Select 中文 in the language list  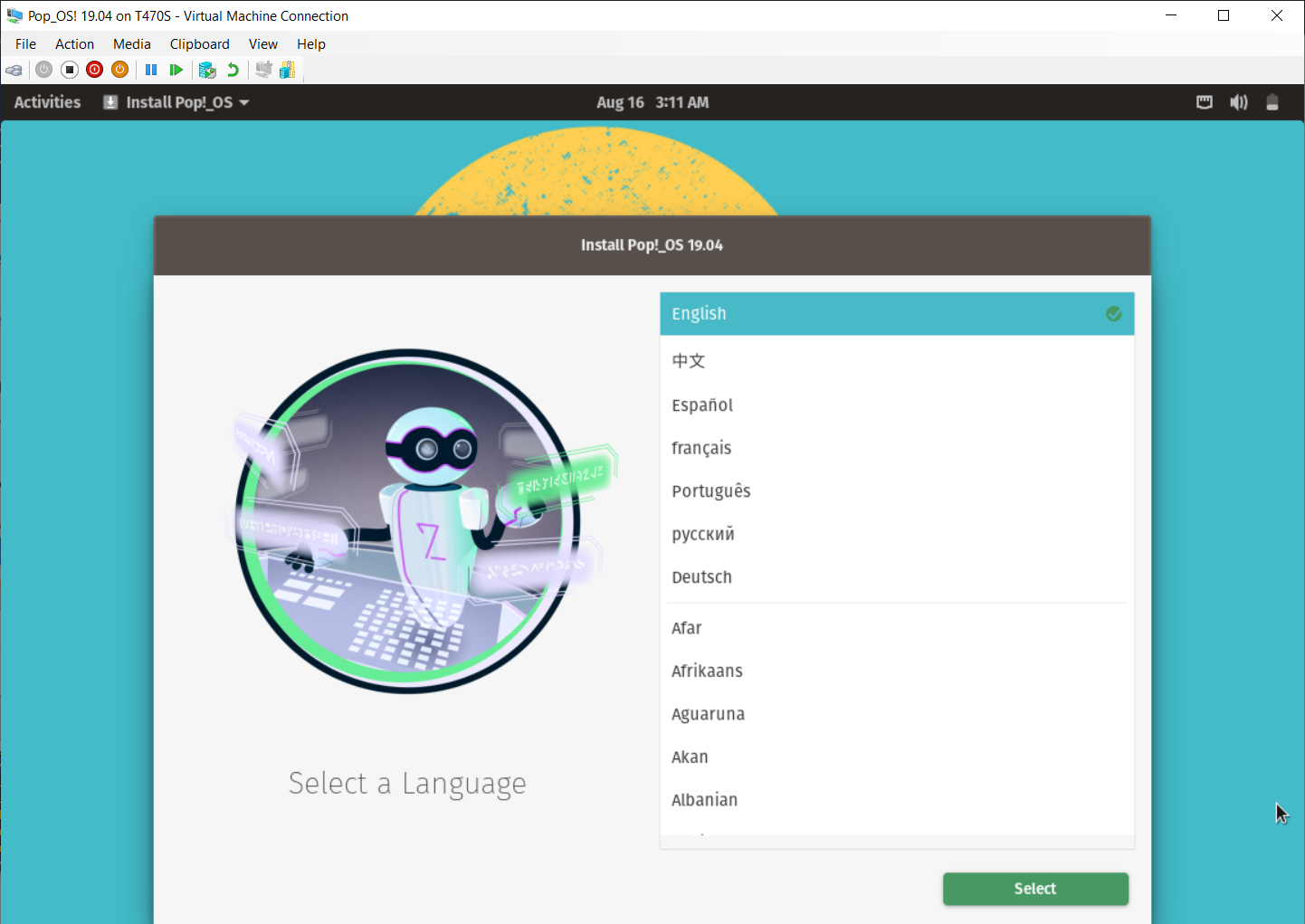tap(897, 360)
